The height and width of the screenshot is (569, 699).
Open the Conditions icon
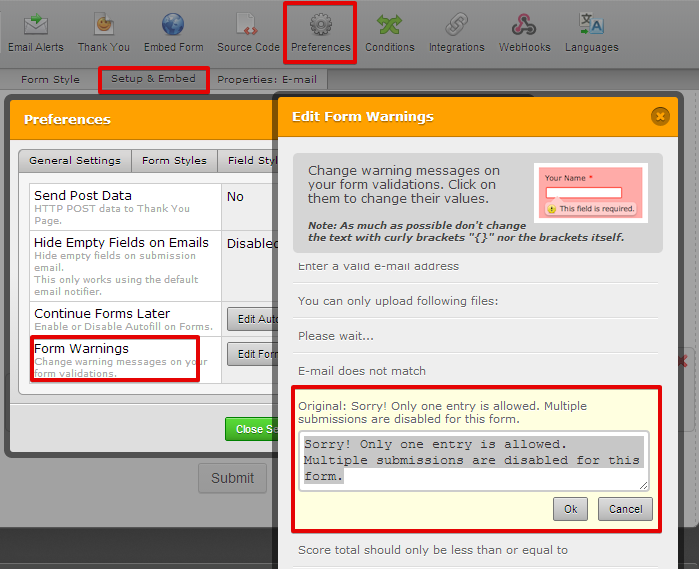(x=389, y=24)
